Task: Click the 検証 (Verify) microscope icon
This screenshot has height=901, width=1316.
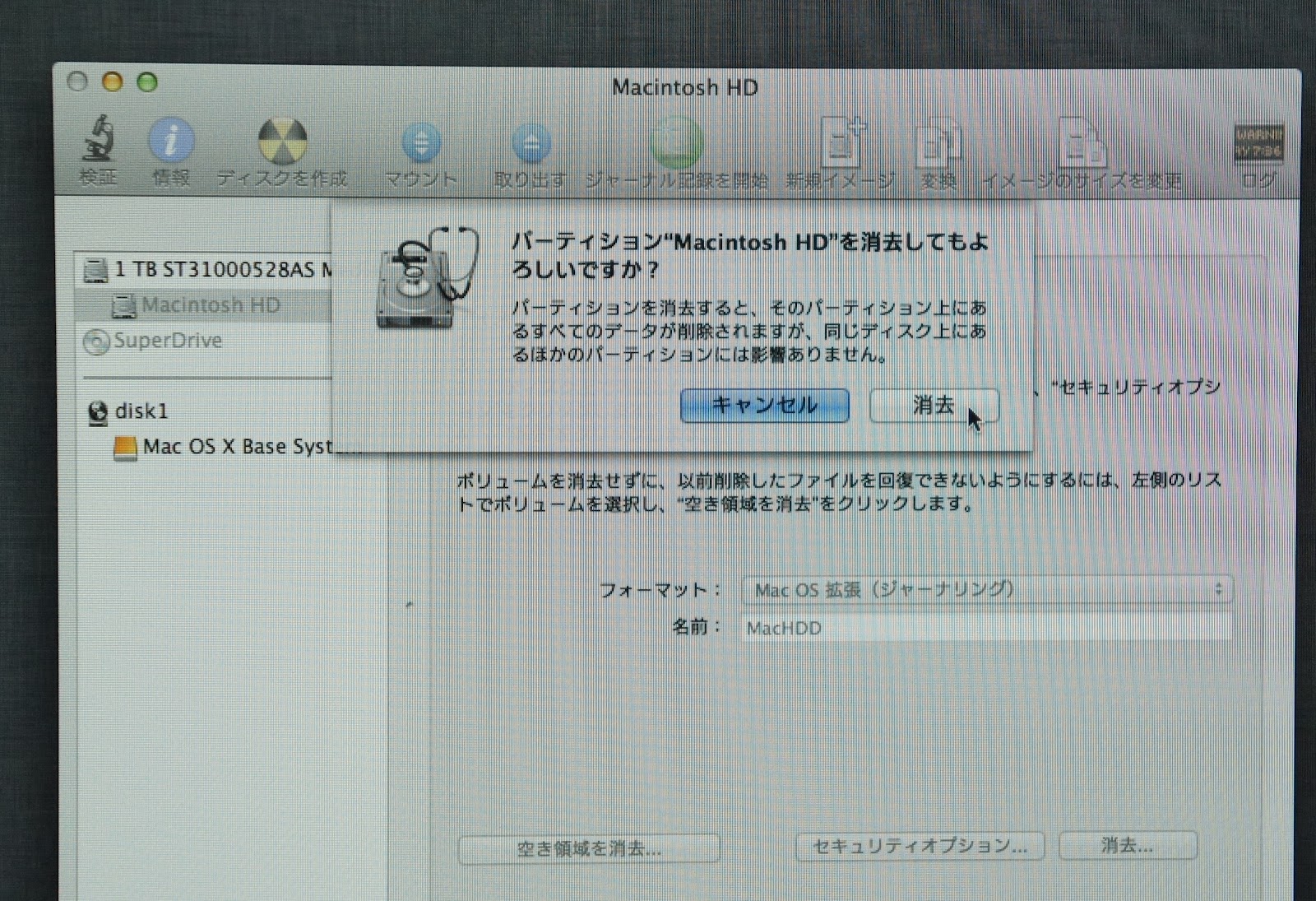Action: point(98,138)
